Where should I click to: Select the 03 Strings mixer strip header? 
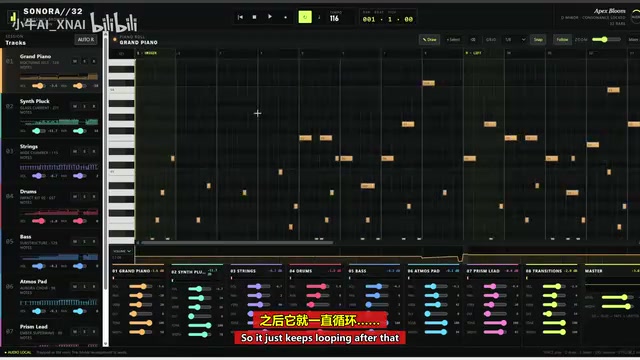click(256, 271)
